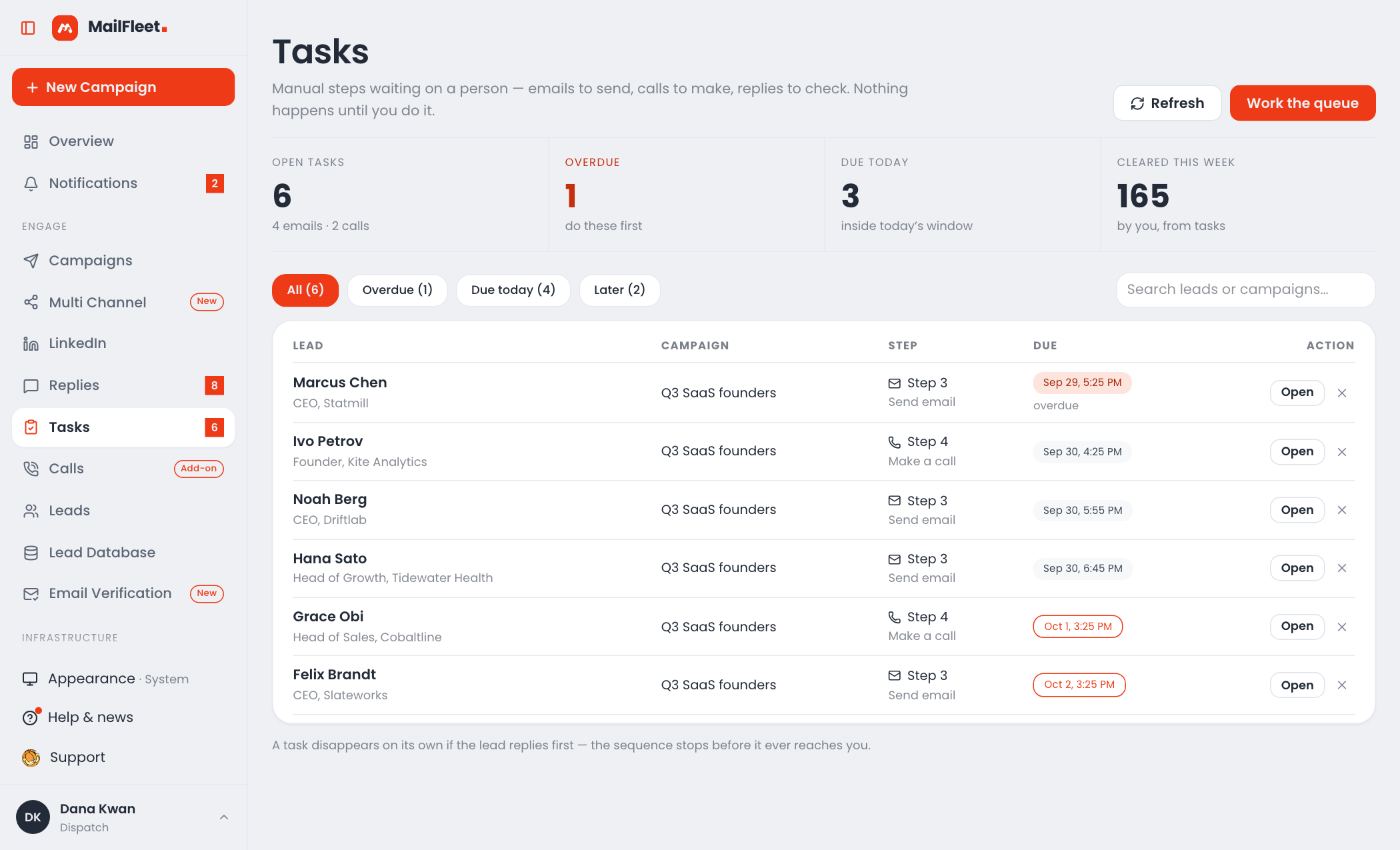Open Ivo Petrov's call task
The image size is (1400, 850).
point(1297,452)
